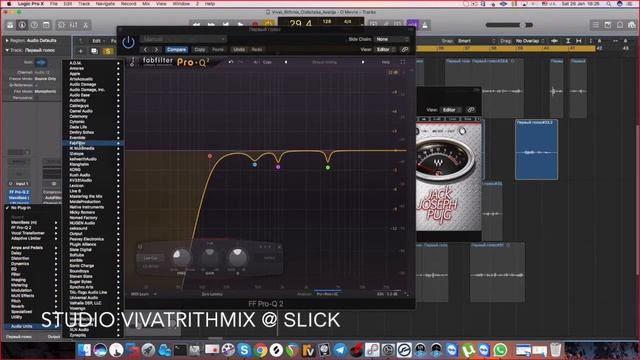Viewport: 640px width, 360px height.
Task: Click the add track plus button
Action: pyautogui.click(x=80, y=51)
